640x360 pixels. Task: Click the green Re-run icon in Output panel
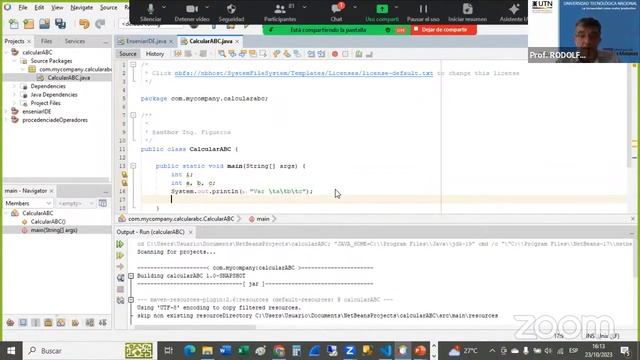(x=120, y=244)
